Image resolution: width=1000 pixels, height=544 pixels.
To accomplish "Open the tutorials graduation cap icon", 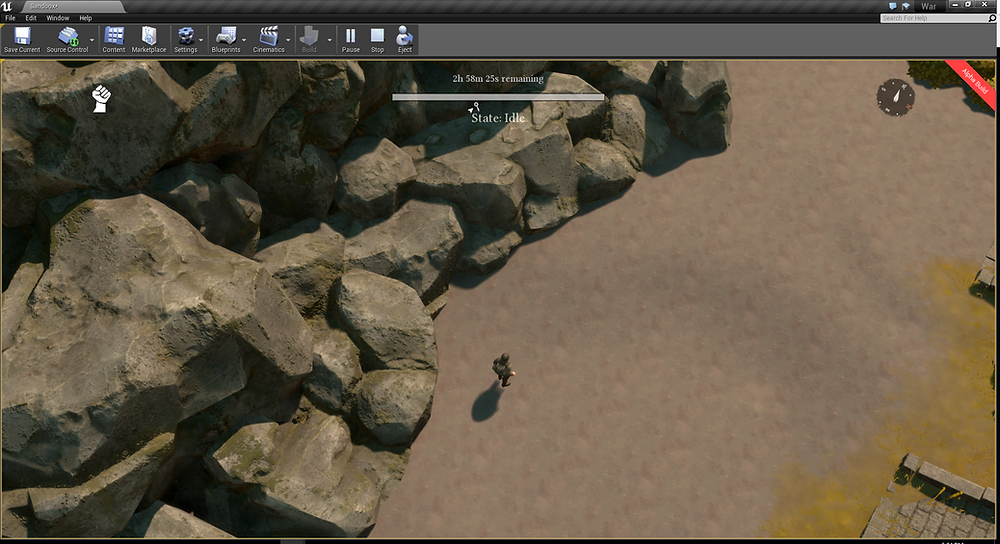I will 906,6.
